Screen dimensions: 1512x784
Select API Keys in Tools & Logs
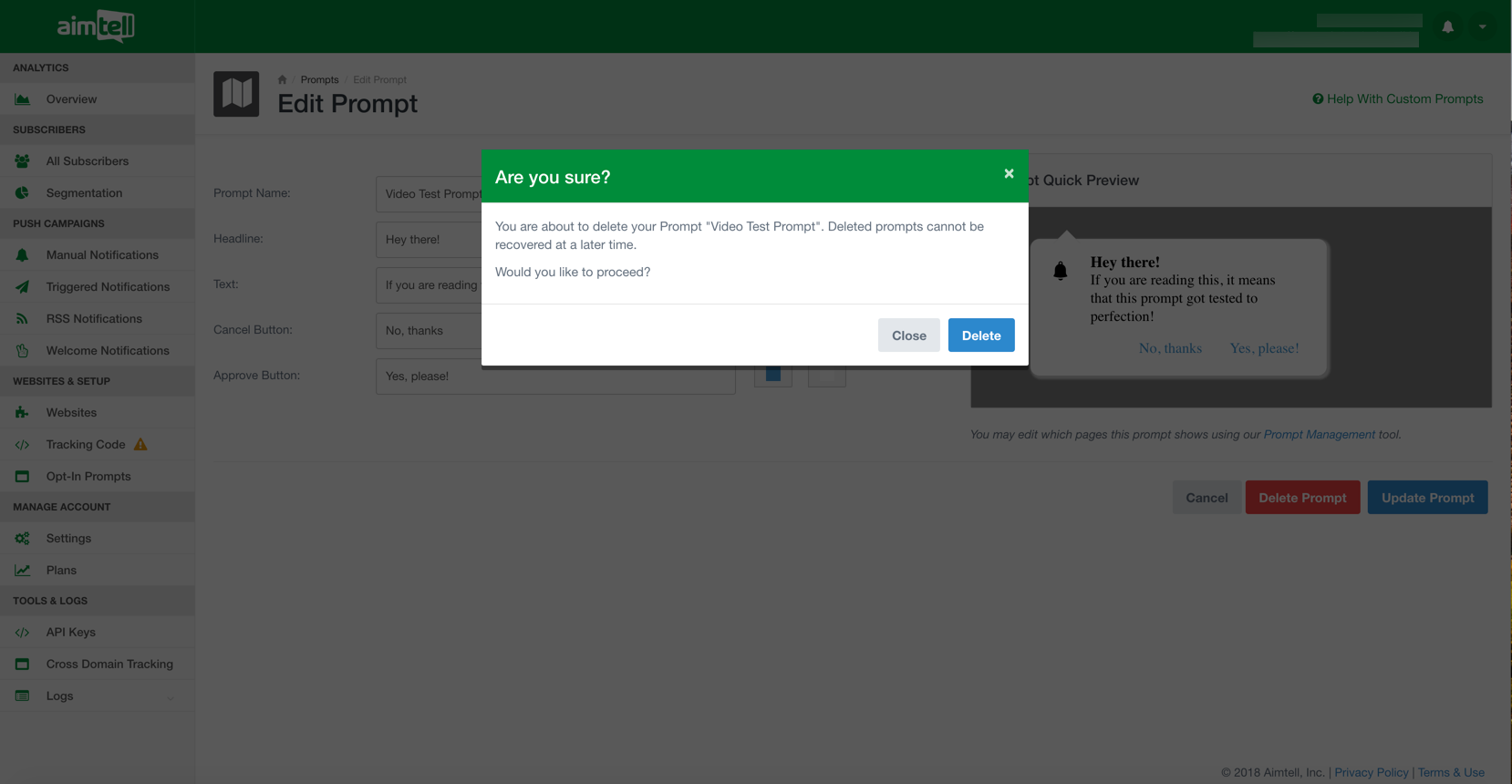coord(71,633)
